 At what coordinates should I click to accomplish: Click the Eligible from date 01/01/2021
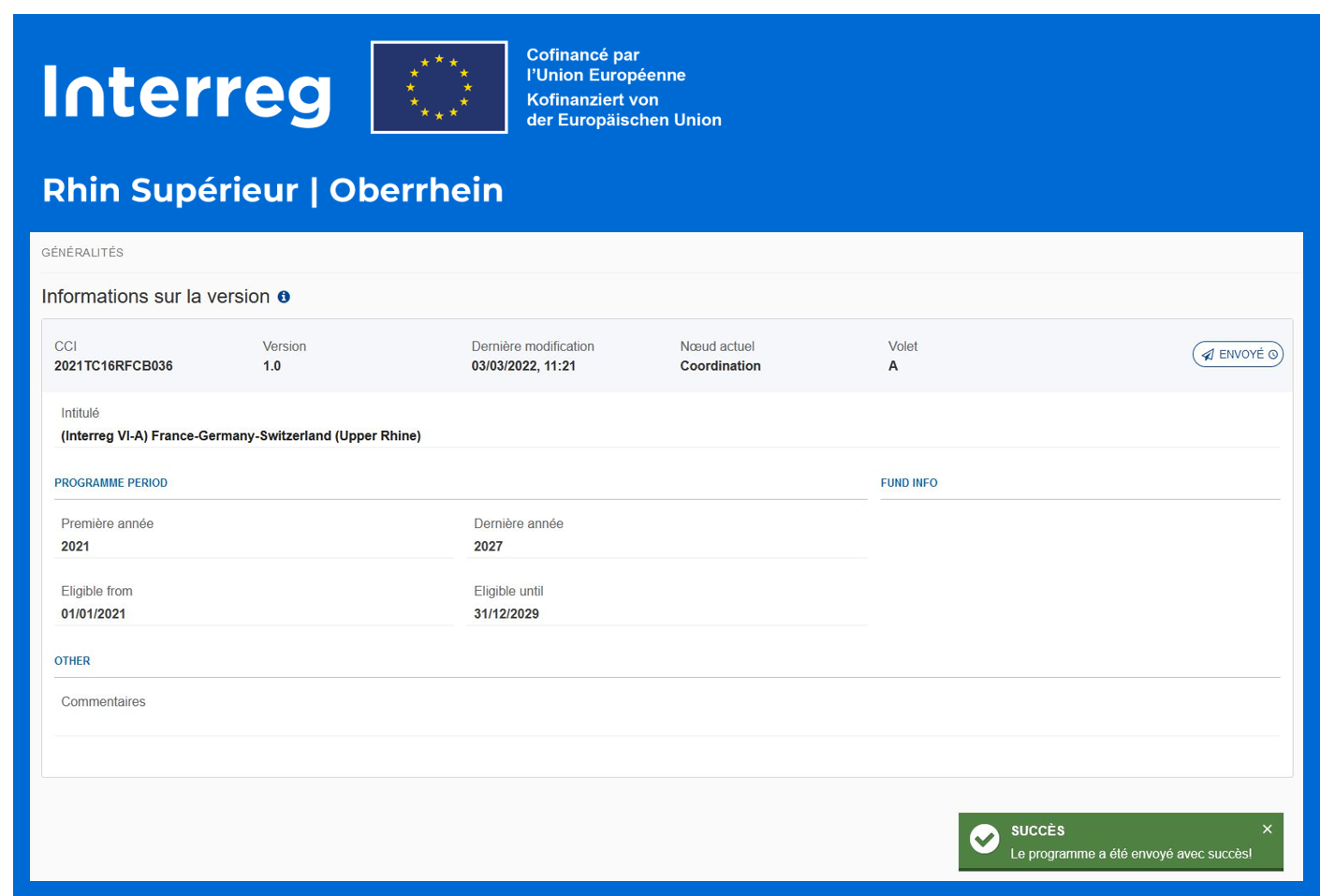coord(93,613)
